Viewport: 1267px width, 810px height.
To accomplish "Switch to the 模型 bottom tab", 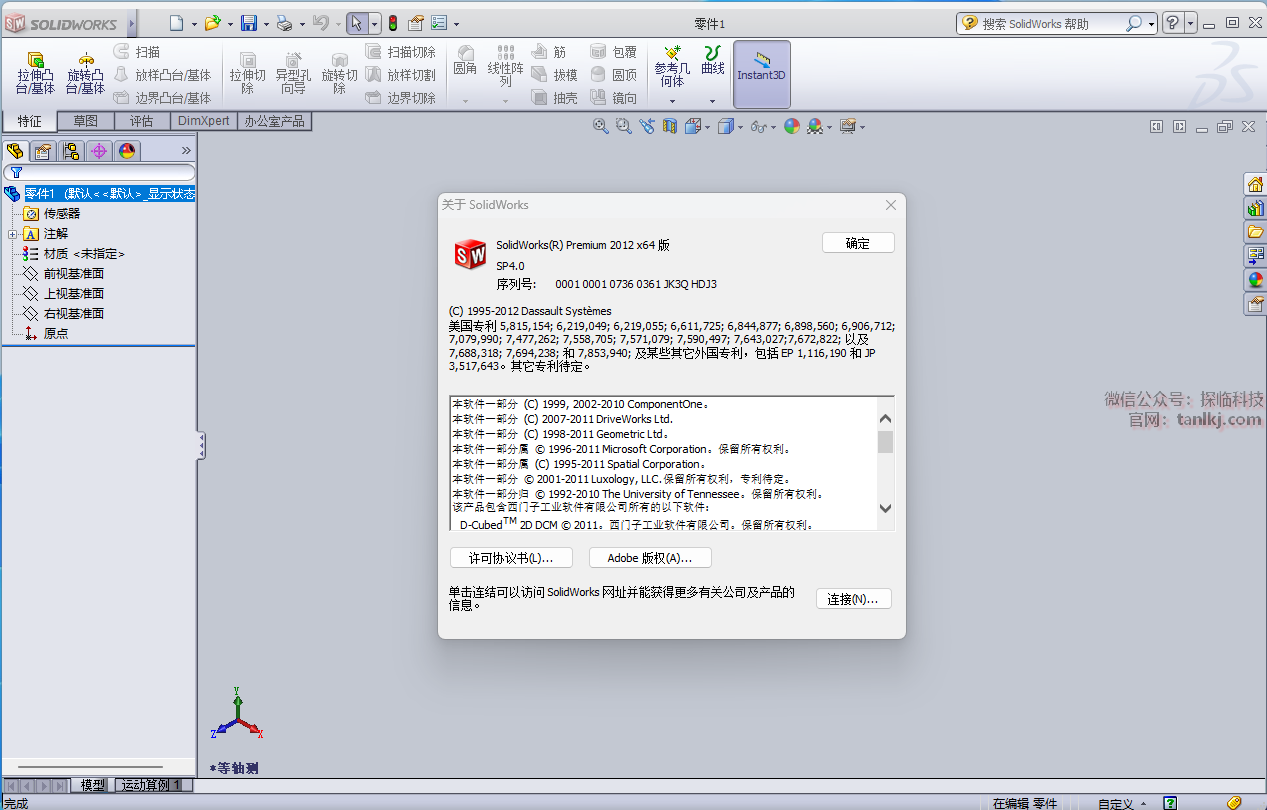I will pyautogui.click(x=93, y=786).
